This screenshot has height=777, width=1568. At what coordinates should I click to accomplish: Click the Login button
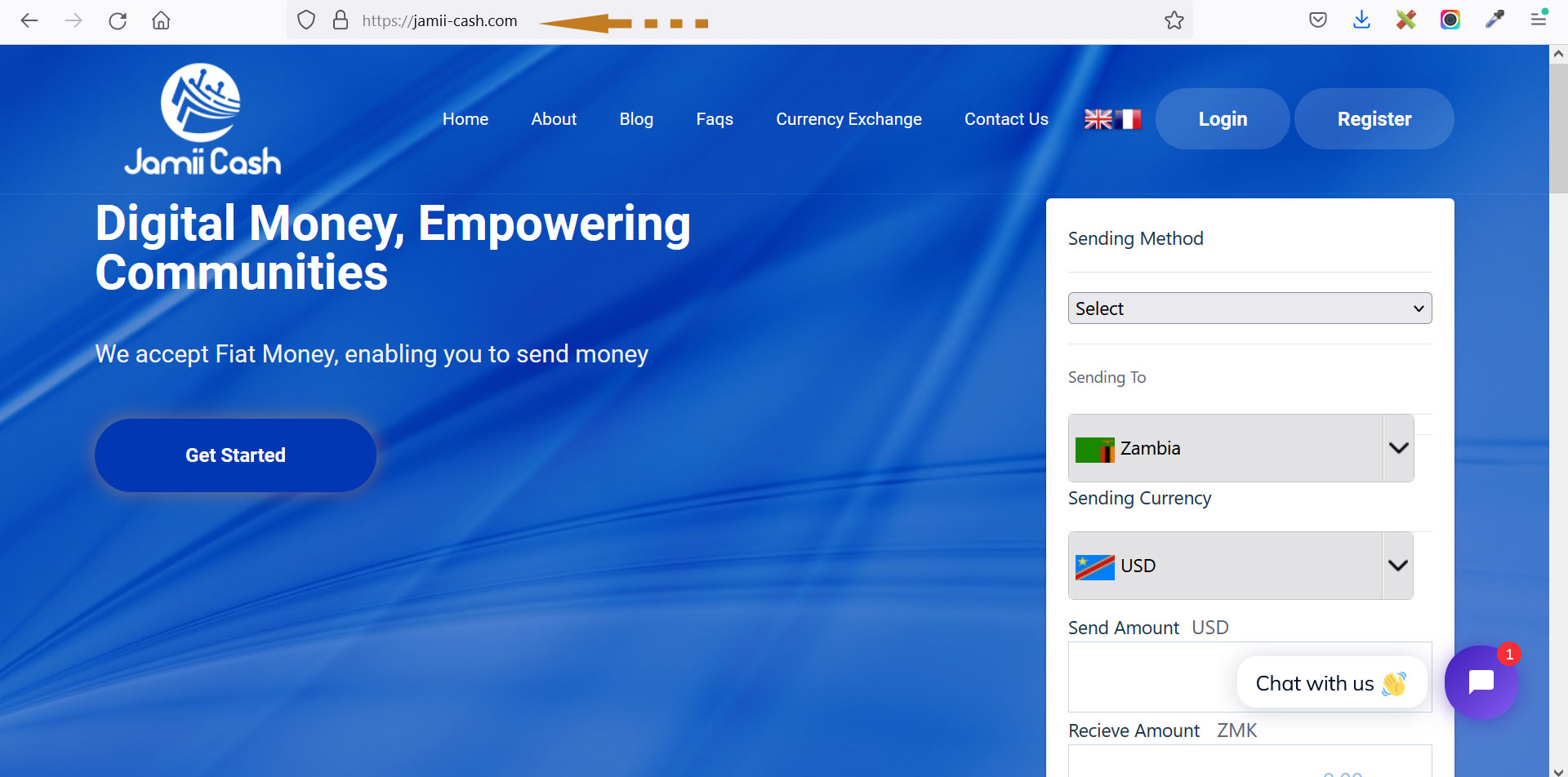[x=1223, y=119]
